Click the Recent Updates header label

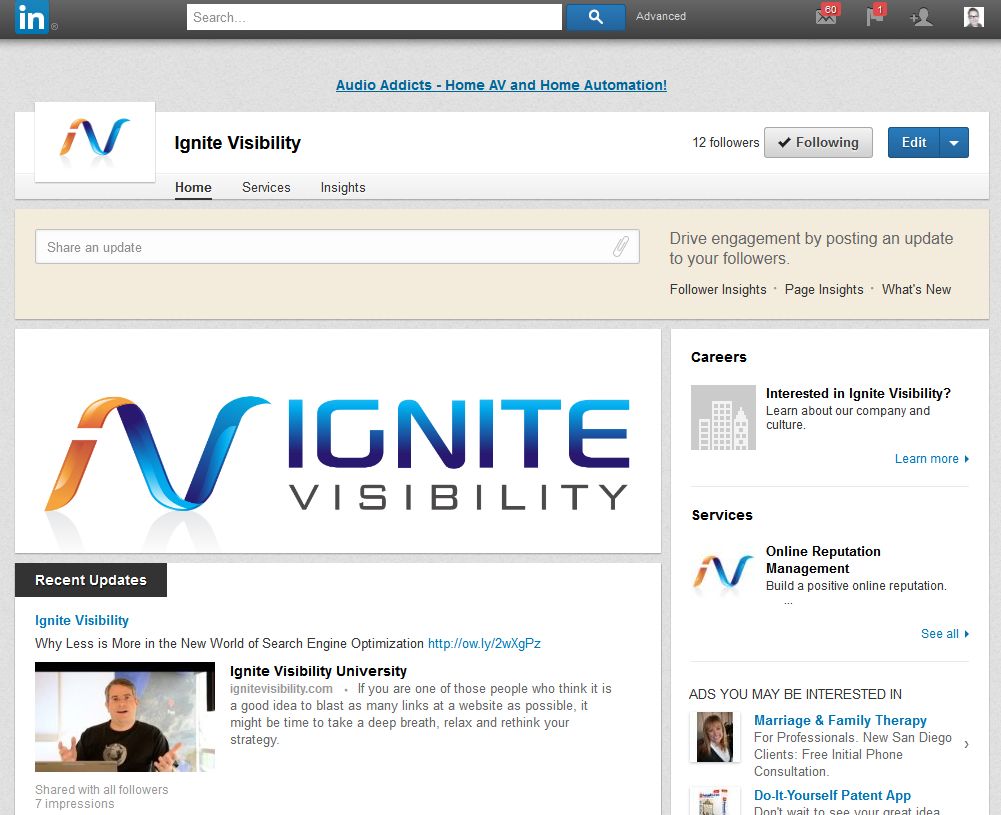pyautogui.click(x=91, y=580)
